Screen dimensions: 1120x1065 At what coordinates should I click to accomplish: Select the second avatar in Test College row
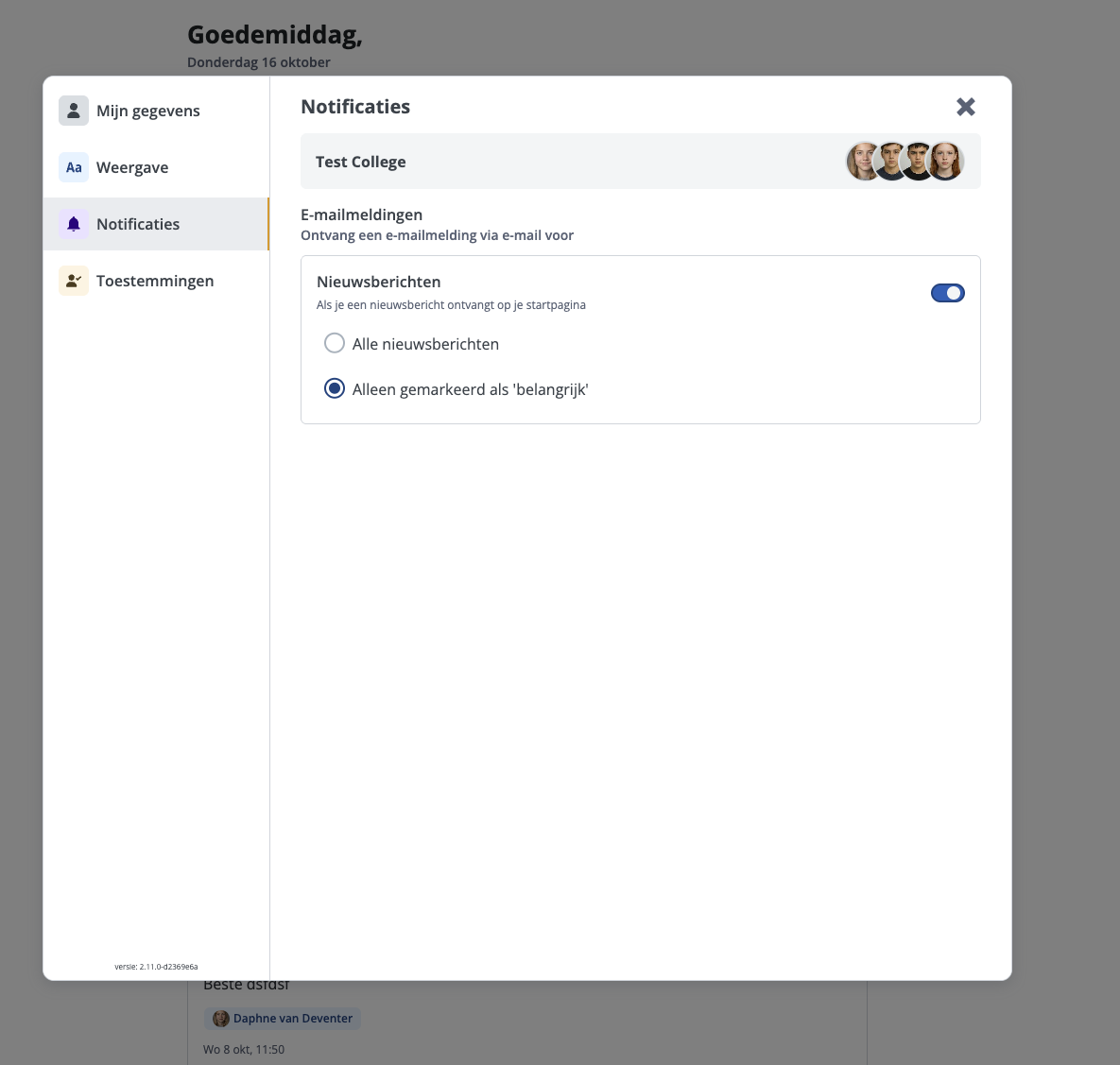pyautogui.click(x=889, y=162)
